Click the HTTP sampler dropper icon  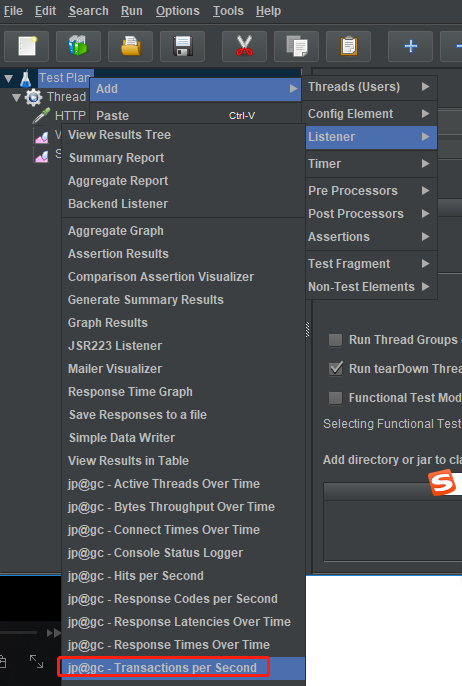pyautogui.click(x=42, y=116)
